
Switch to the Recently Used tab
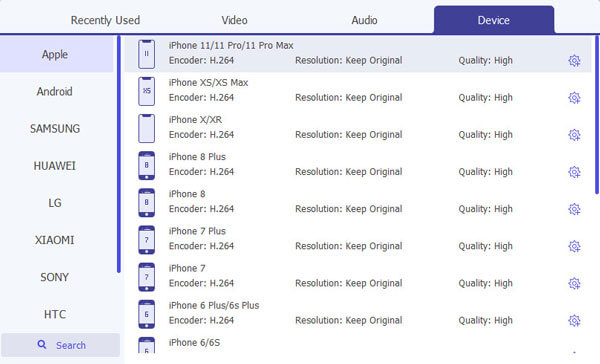[x=105, y=20]
